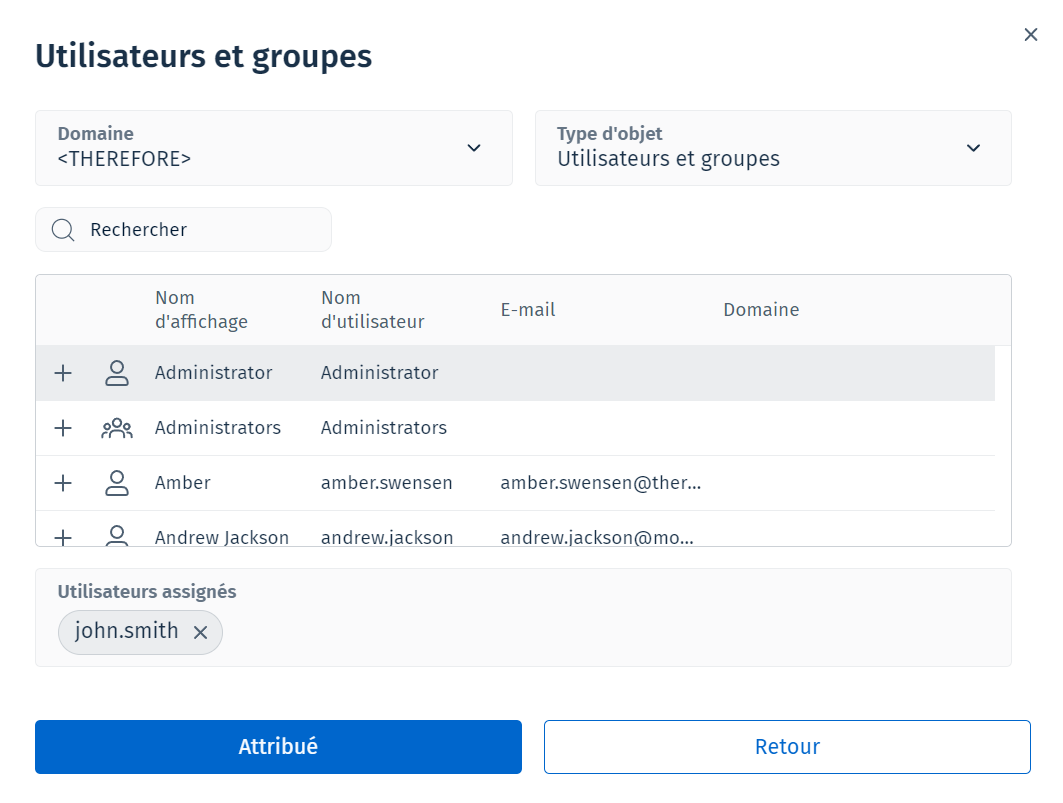Click the group icon for Administrators row
The height and width of the screenshot is (803, 1063).
coord(117,428)
